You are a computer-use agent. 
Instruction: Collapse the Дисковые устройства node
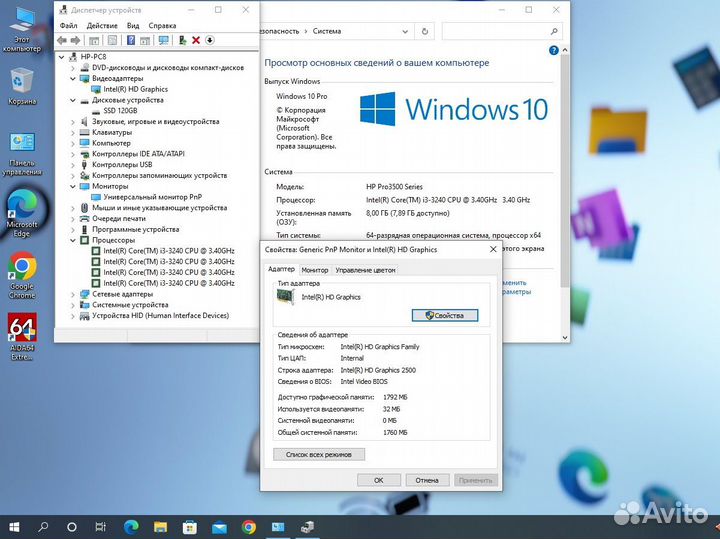point(73,100)
